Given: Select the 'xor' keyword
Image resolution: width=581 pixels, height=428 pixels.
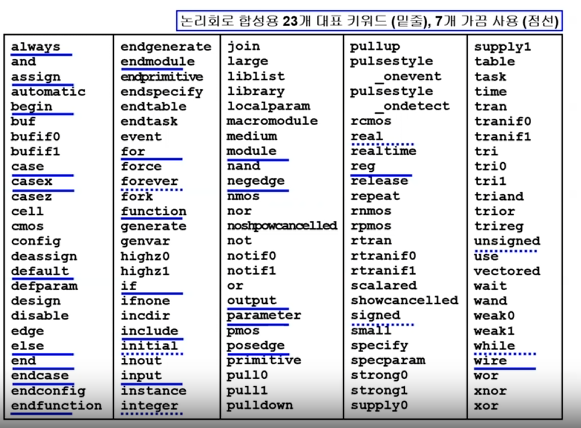Looking at the screenshot, I should 486,406.
